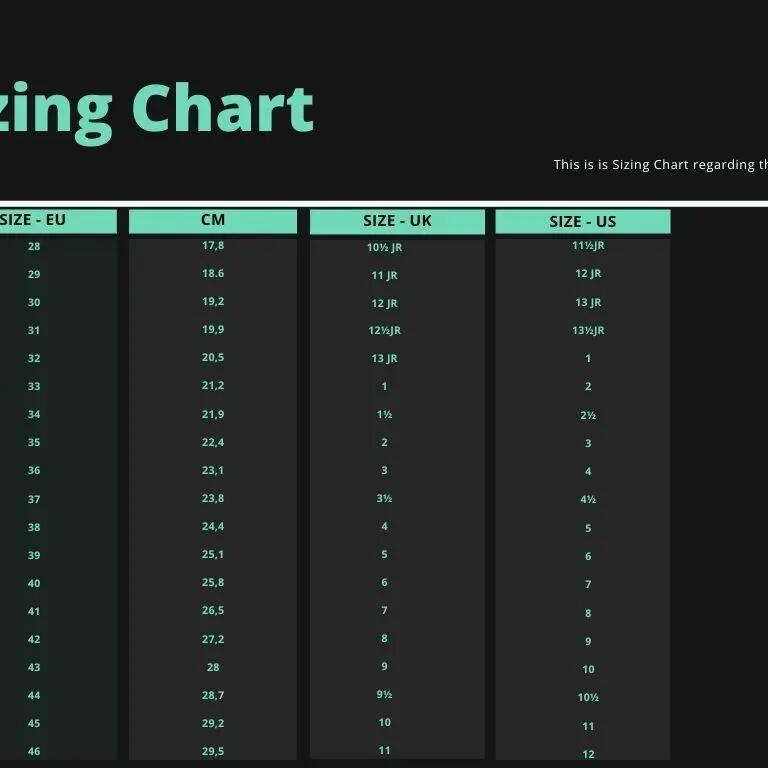768x768 pixels.
Task: Click the 11½JR US size cell
Action: pyautogui.click(x=588, y=246)
